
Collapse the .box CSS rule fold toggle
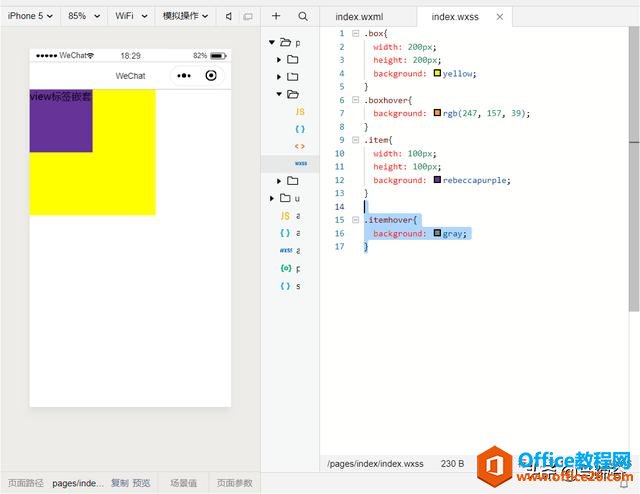pyautogui.click(x=354, y=33)
